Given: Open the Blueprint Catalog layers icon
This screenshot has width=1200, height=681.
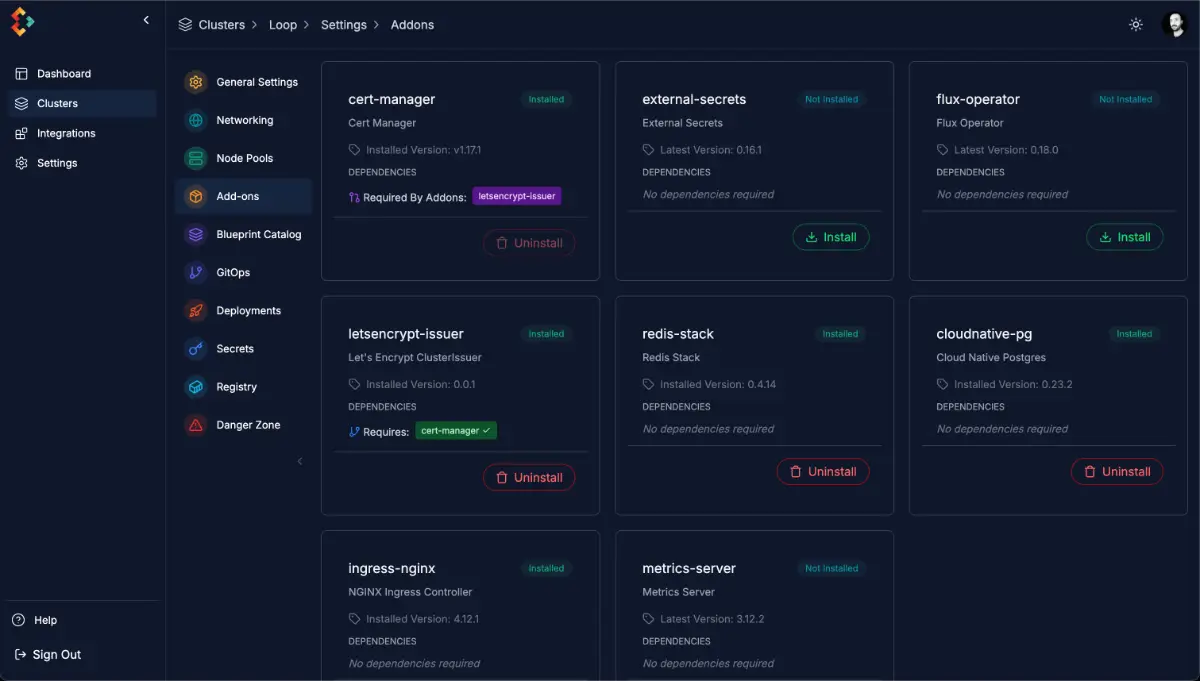Looking at the screenshot, I should [196, 234].
